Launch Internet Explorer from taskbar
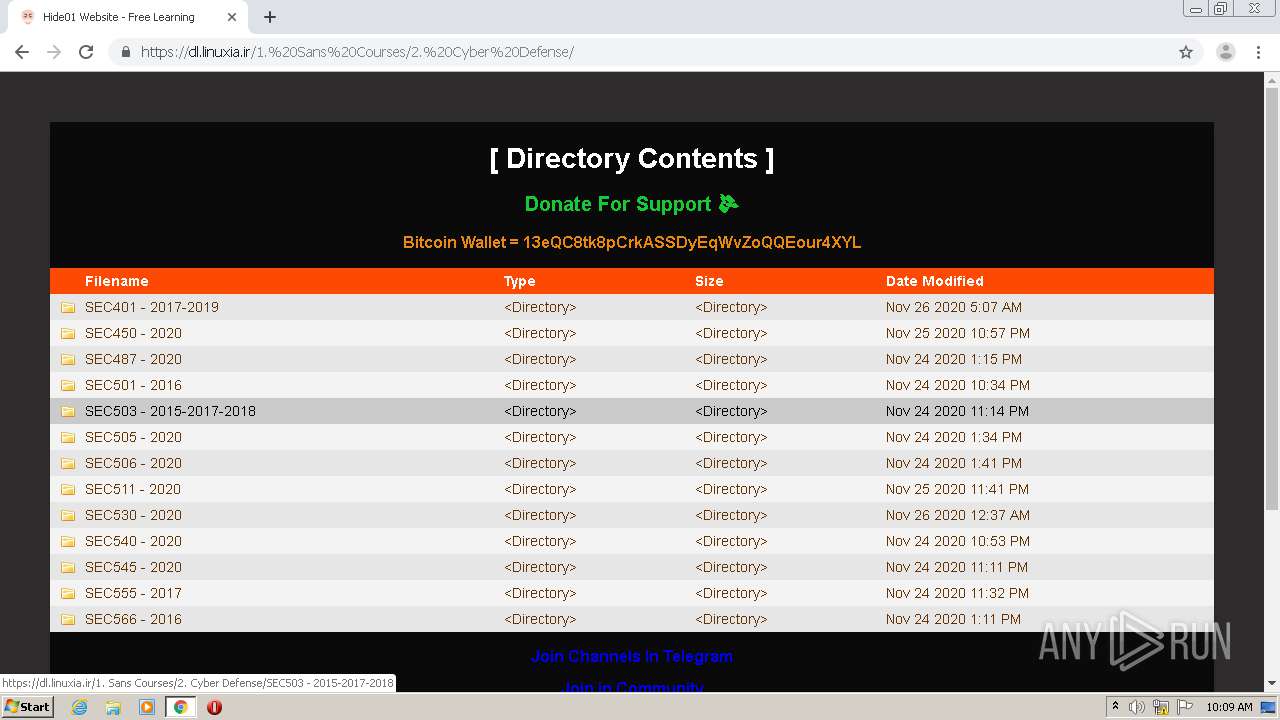Screen dimensions: 1280x720 tap(79, 707)
